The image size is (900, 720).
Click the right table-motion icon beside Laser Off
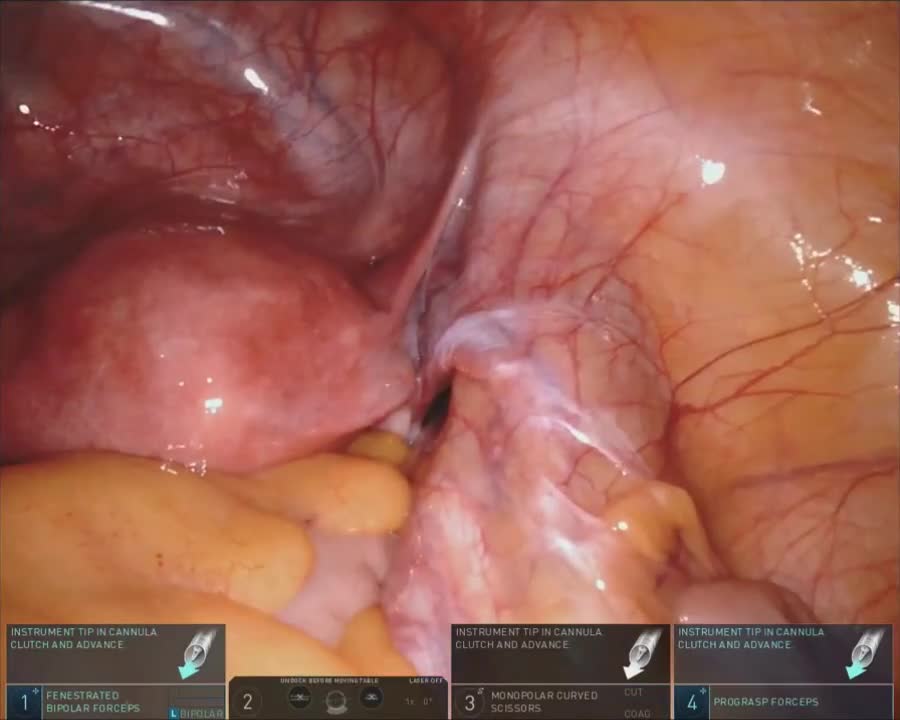click(371, 698)
